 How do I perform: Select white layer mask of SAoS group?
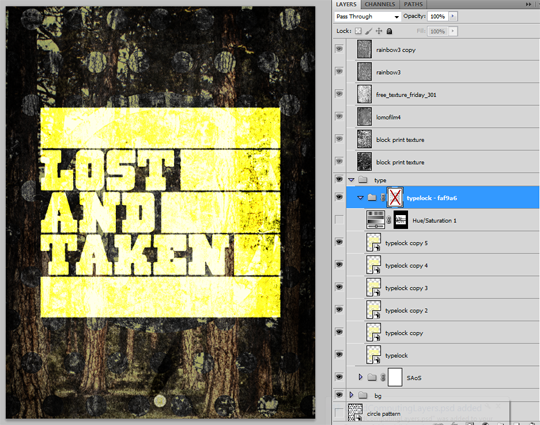point(395,377)
